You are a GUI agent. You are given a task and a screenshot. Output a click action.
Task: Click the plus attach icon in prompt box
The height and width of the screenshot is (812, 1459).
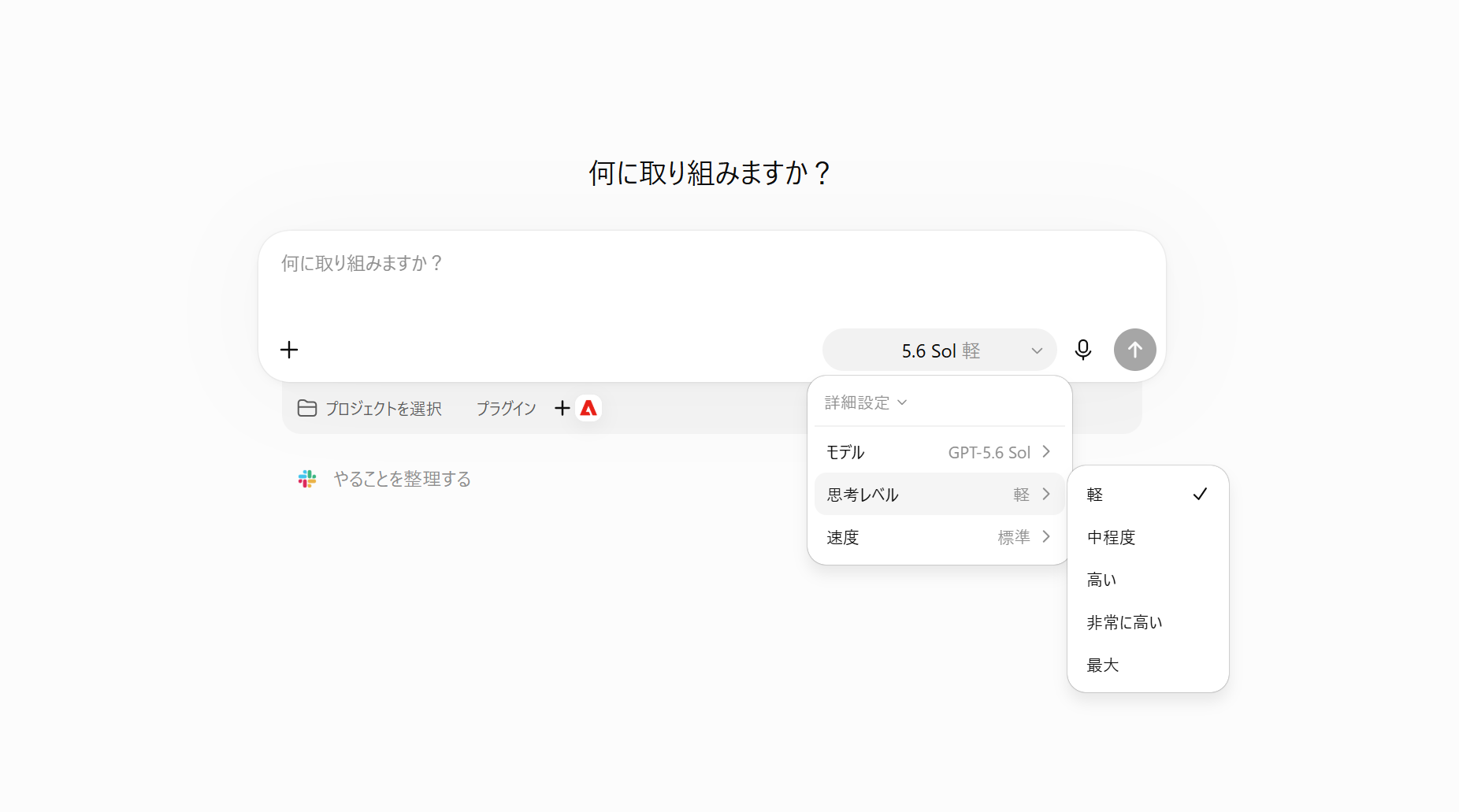(x=289, y=350)
